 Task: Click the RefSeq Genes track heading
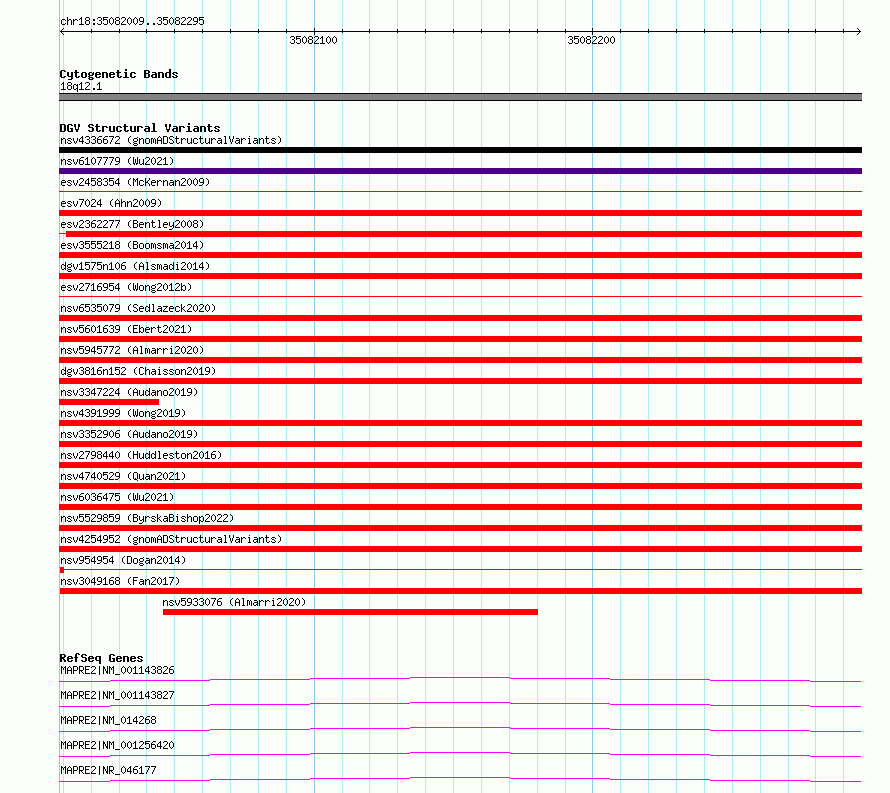101,658
